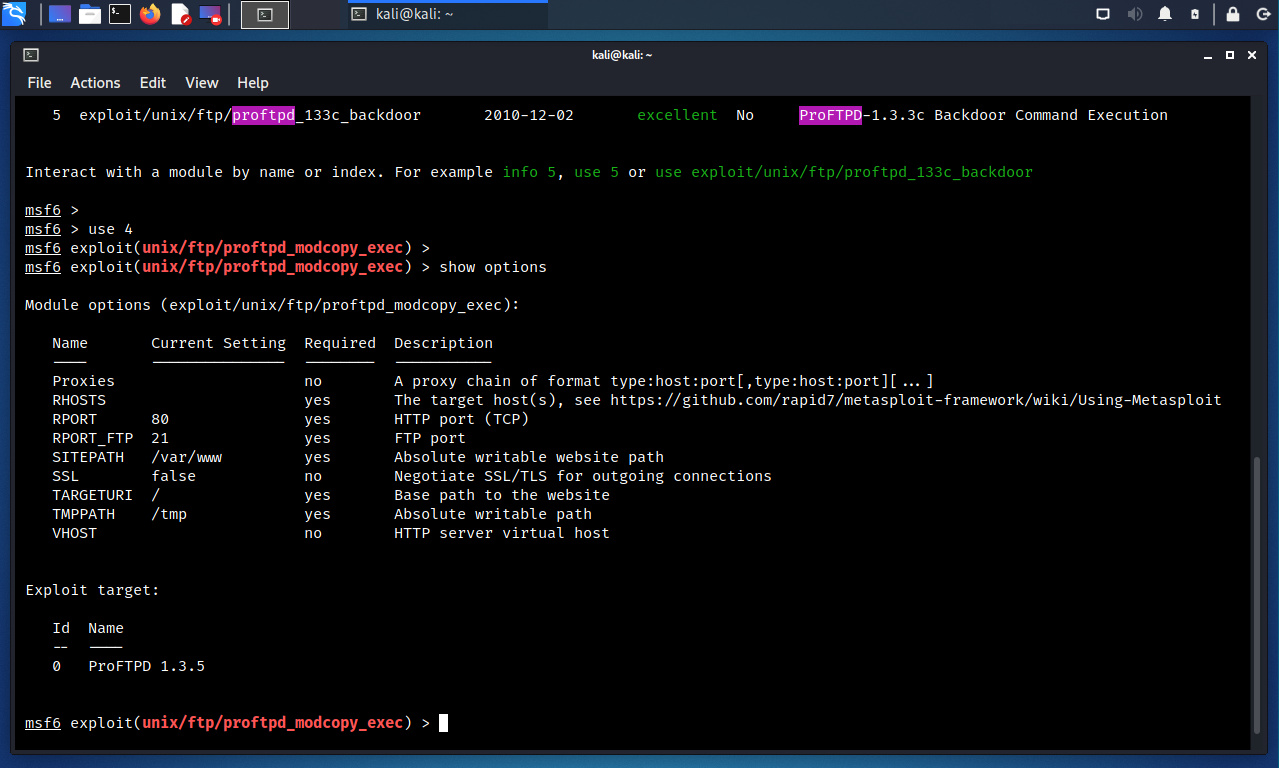Screen dimensions: 1279x768
Task: Launch terminal emulator from the panel
Action: (x=120, y=14)
